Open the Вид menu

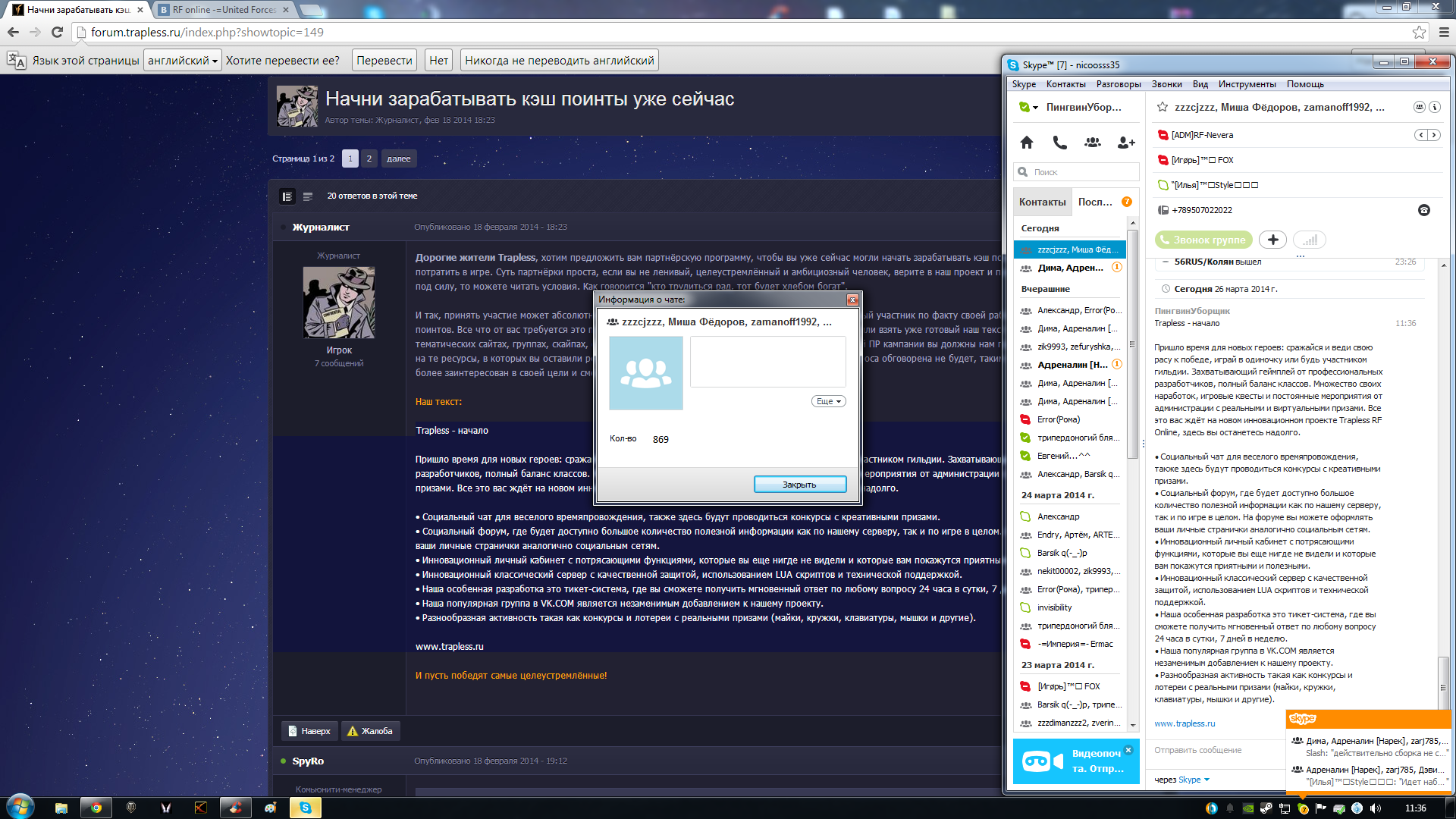click(x=1200, y=84)
